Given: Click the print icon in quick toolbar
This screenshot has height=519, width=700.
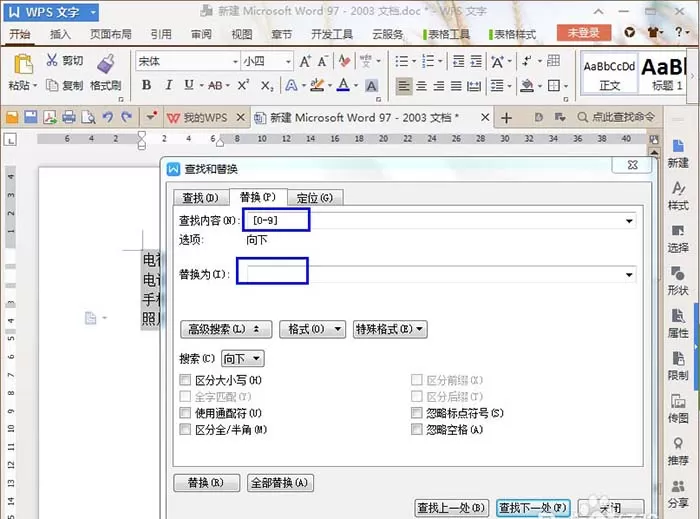Looking at the screenshot, I should [69, 117].
